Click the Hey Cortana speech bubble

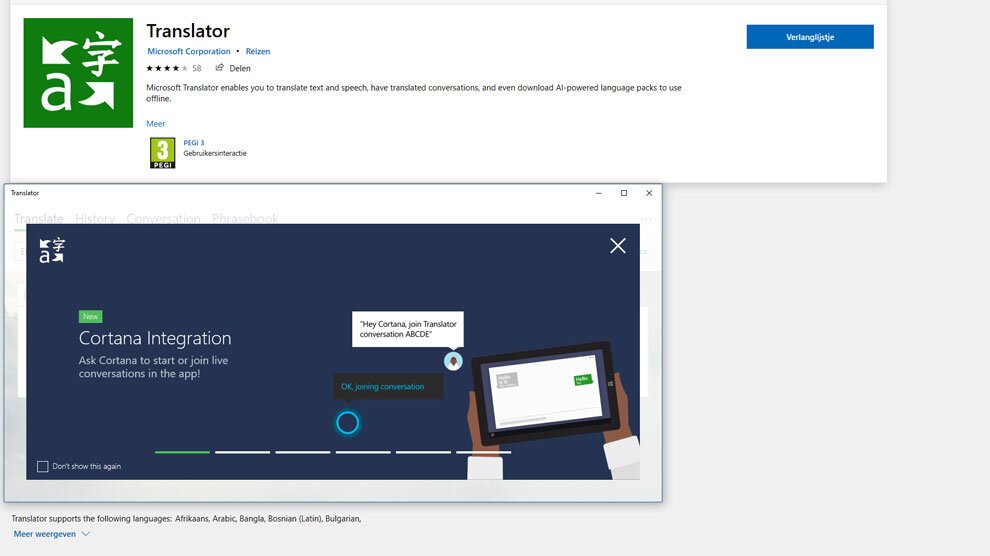point(408,329)
